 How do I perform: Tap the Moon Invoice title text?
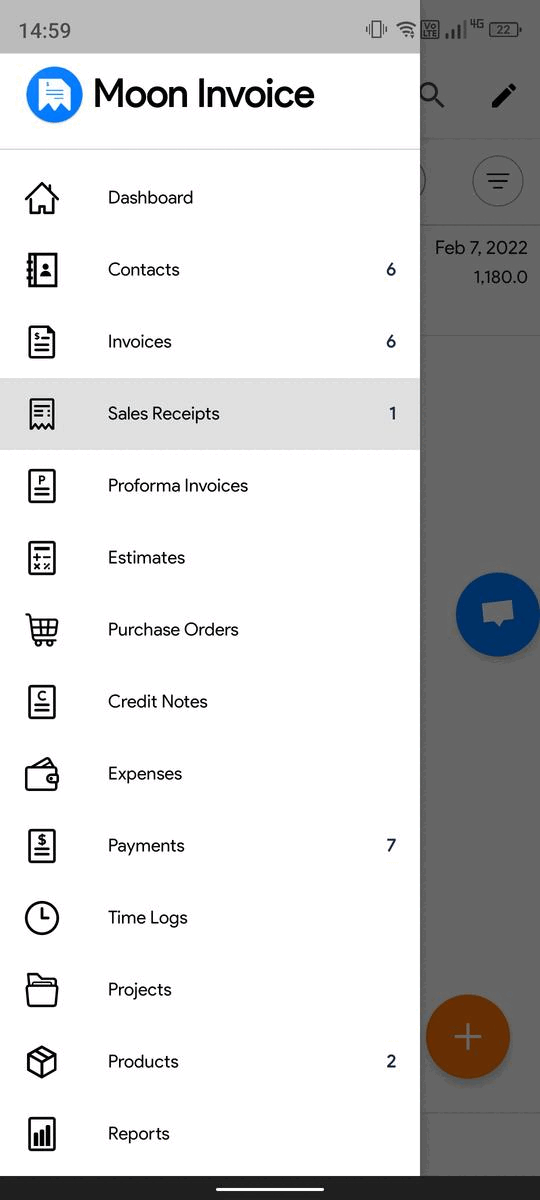coord(204,94)
